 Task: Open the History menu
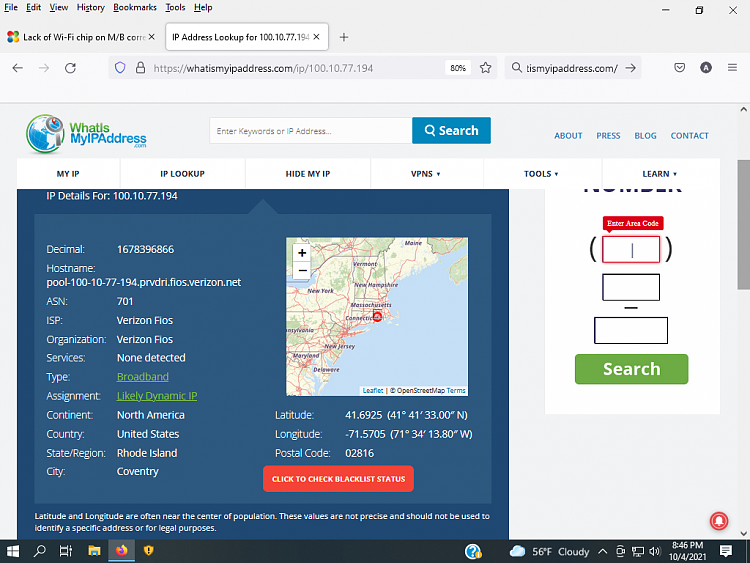(90, 7)
